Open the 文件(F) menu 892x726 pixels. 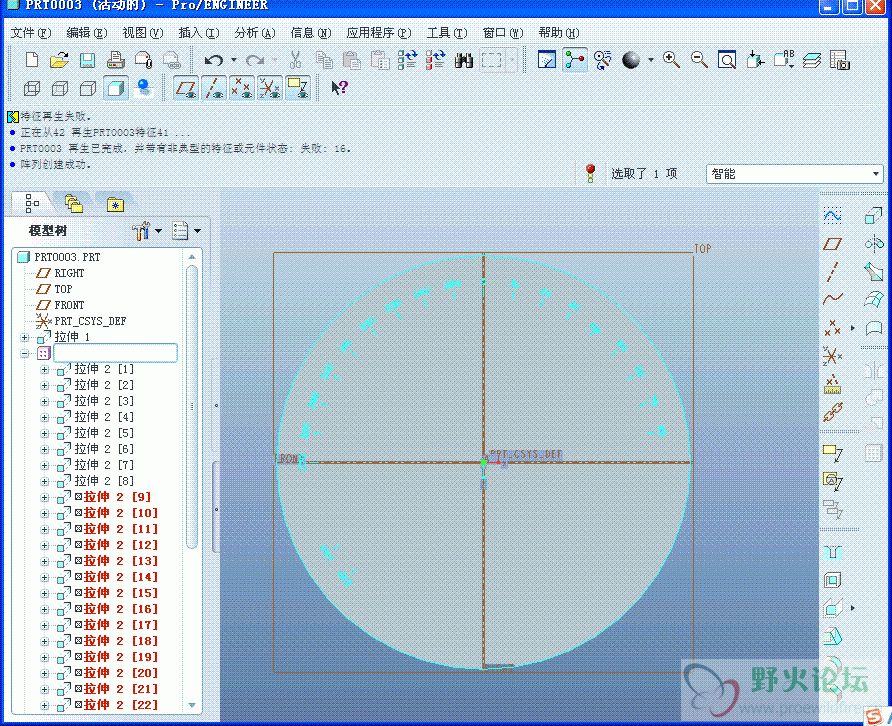[29, 33]
